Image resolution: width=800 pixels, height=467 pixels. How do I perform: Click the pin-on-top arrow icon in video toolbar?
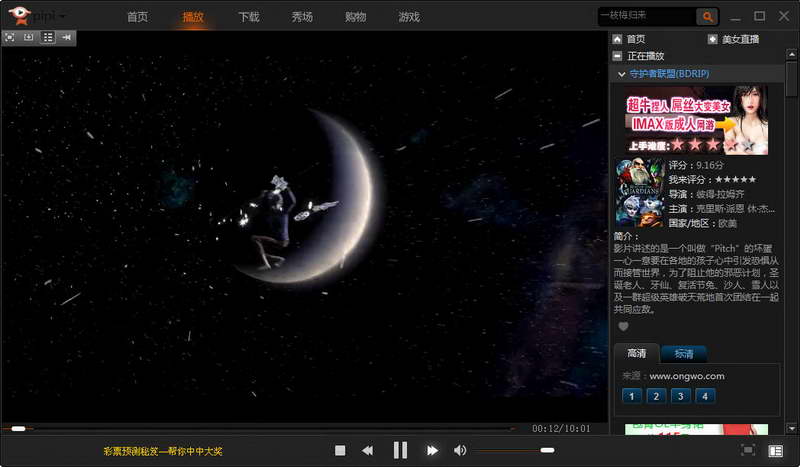tap(66, 37)
